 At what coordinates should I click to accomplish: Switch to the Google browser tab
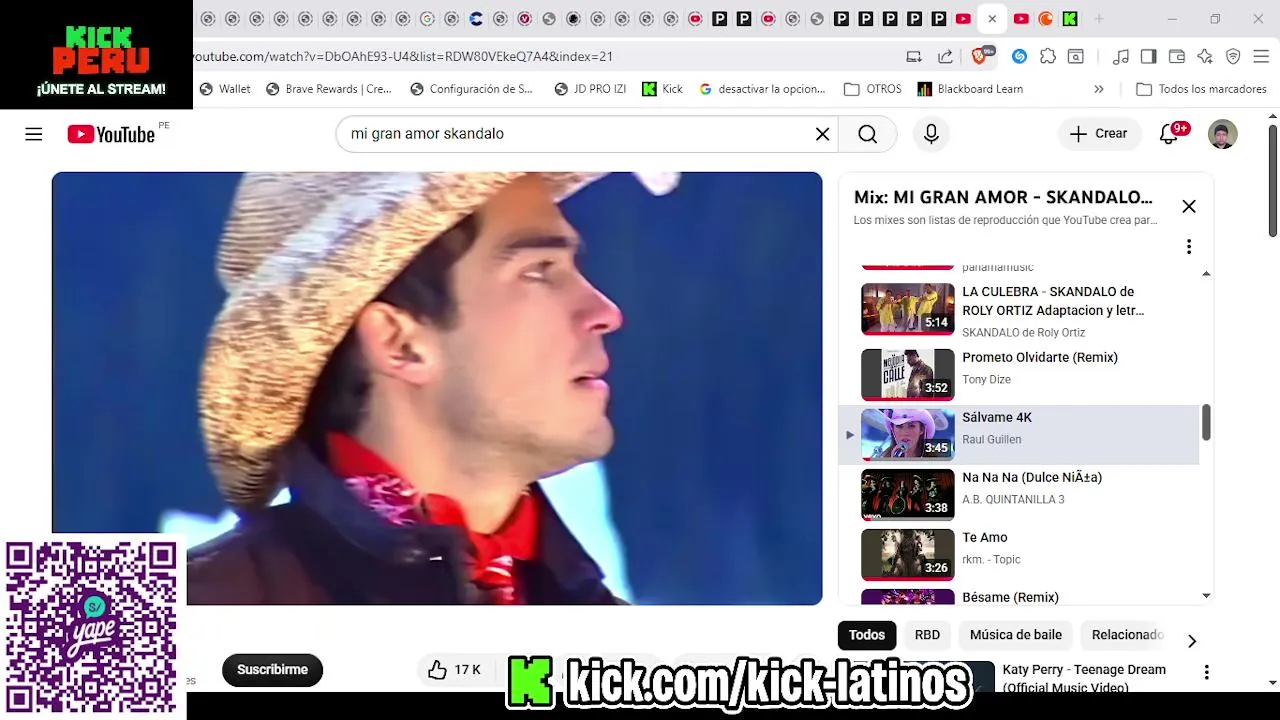click(x=427, y=19)
